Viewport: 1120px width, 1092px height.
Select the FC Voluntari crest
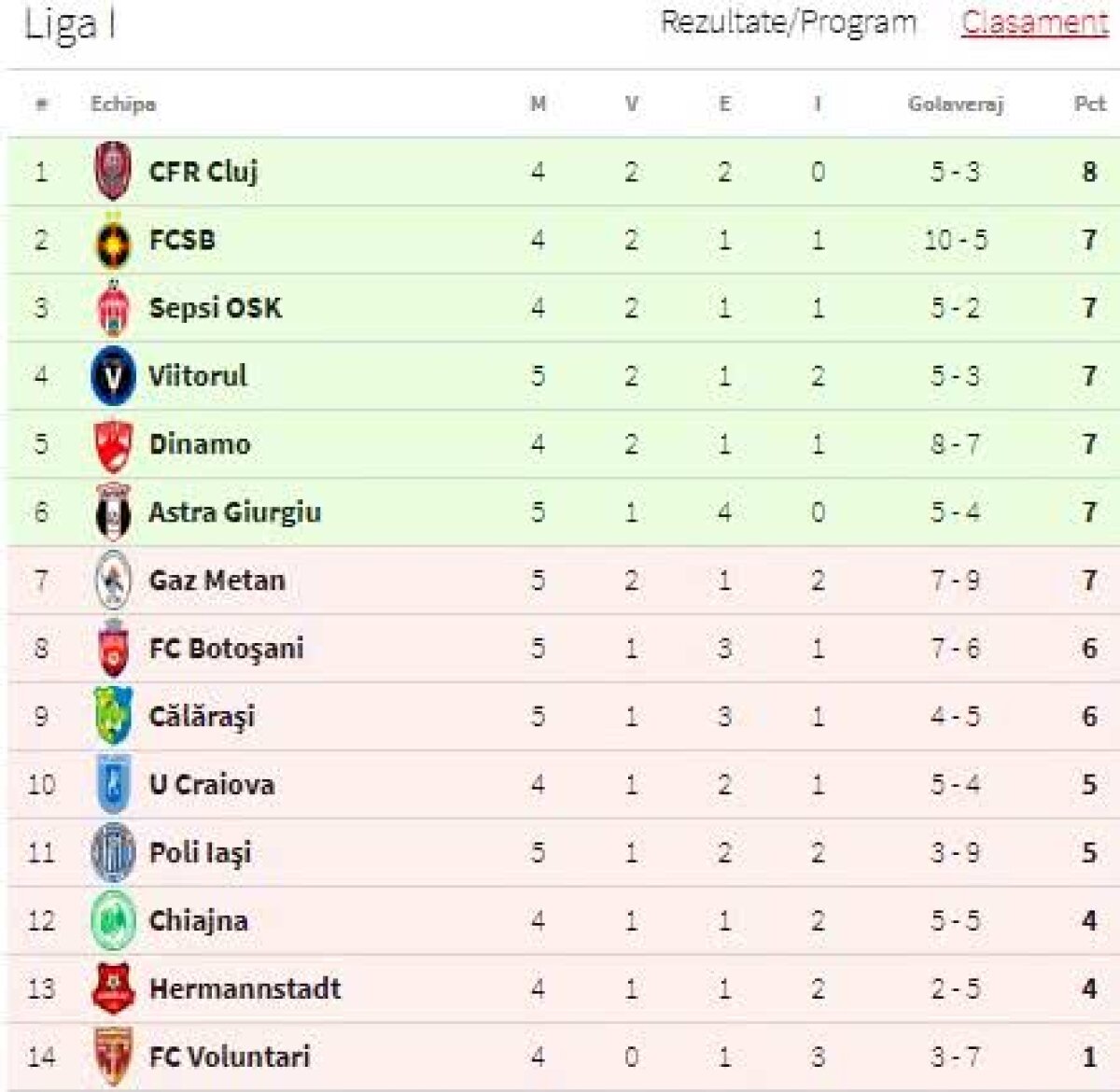tap(114, 1057)
